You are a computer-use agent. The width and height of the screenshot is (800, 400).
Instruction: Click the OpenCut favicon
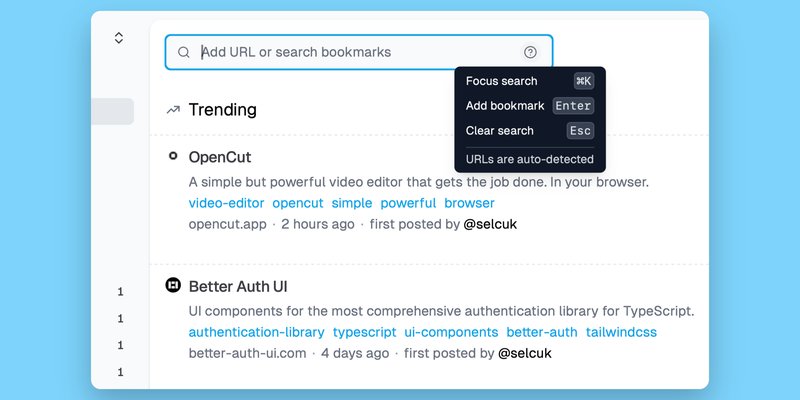click(x=173, y=156)
